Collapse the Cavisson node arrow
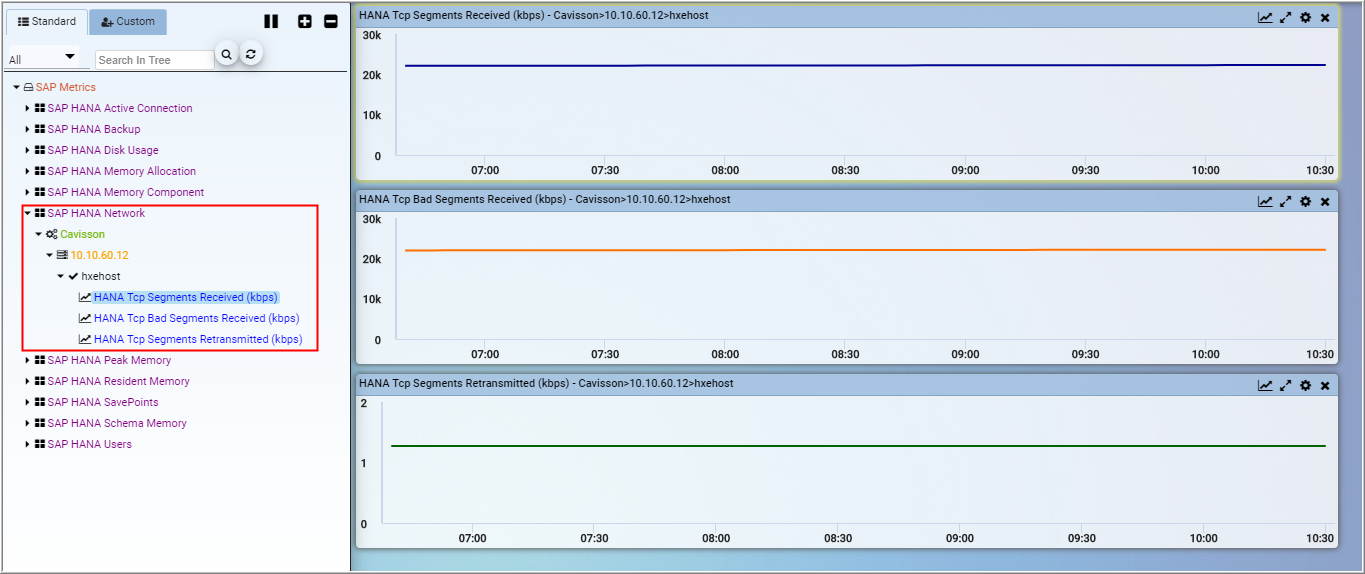The width and height of the screenshot is (1365, 574). coord(39,234)
